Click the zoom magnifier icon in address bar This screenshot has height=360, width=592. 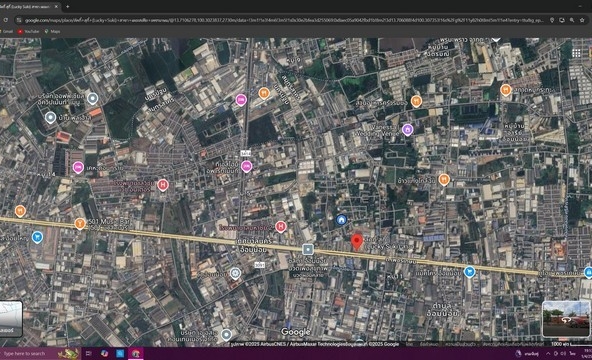click(572, 20)
